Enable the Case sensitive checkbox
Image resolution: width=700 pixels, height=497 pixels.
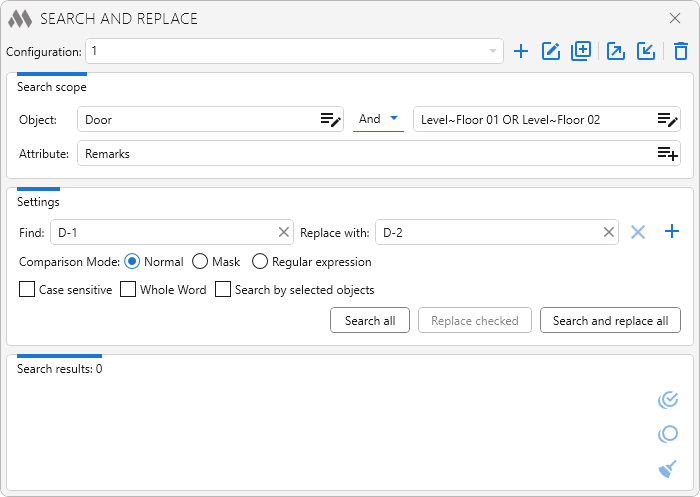27,290
